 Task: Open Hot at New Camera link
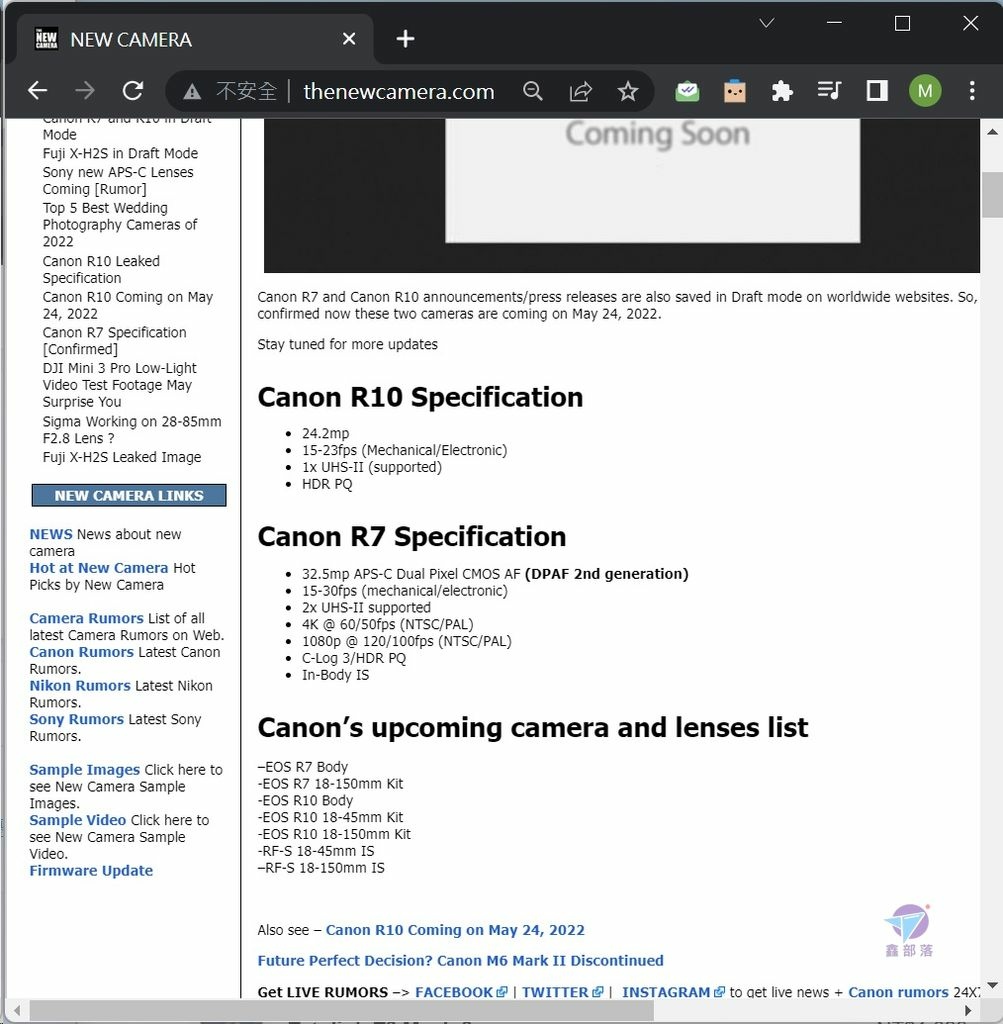pyautogui.click(x=99, y=568)
